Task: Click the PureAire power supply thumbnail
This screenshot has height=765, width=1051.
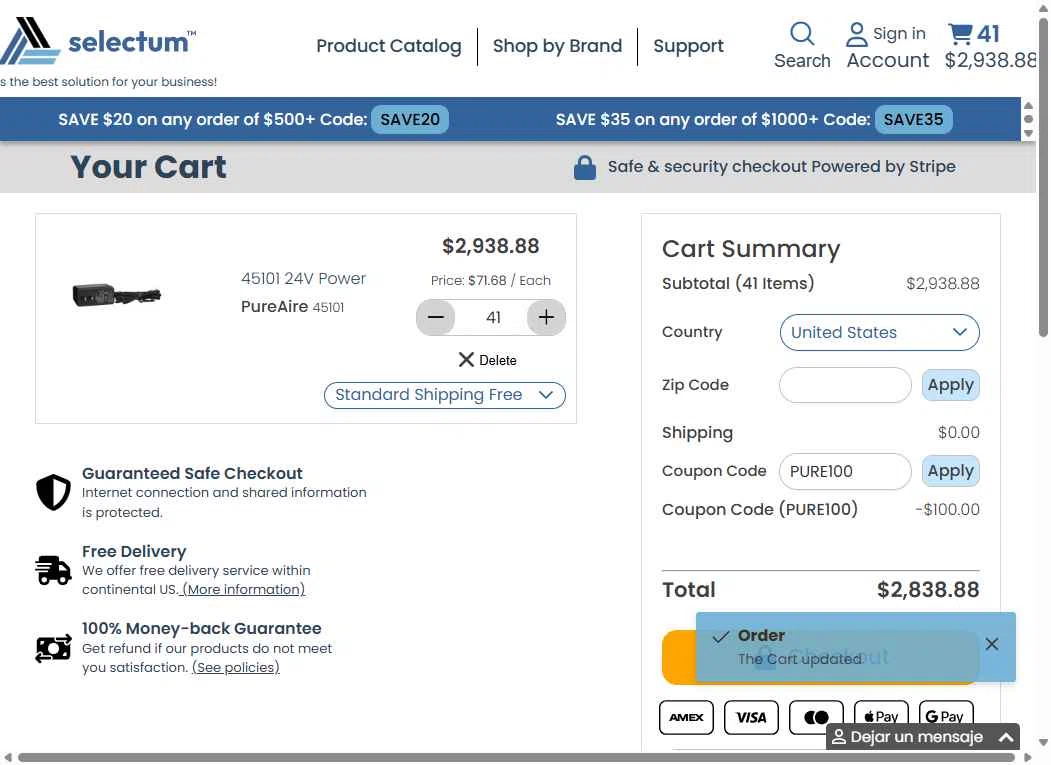Action: 117,294
